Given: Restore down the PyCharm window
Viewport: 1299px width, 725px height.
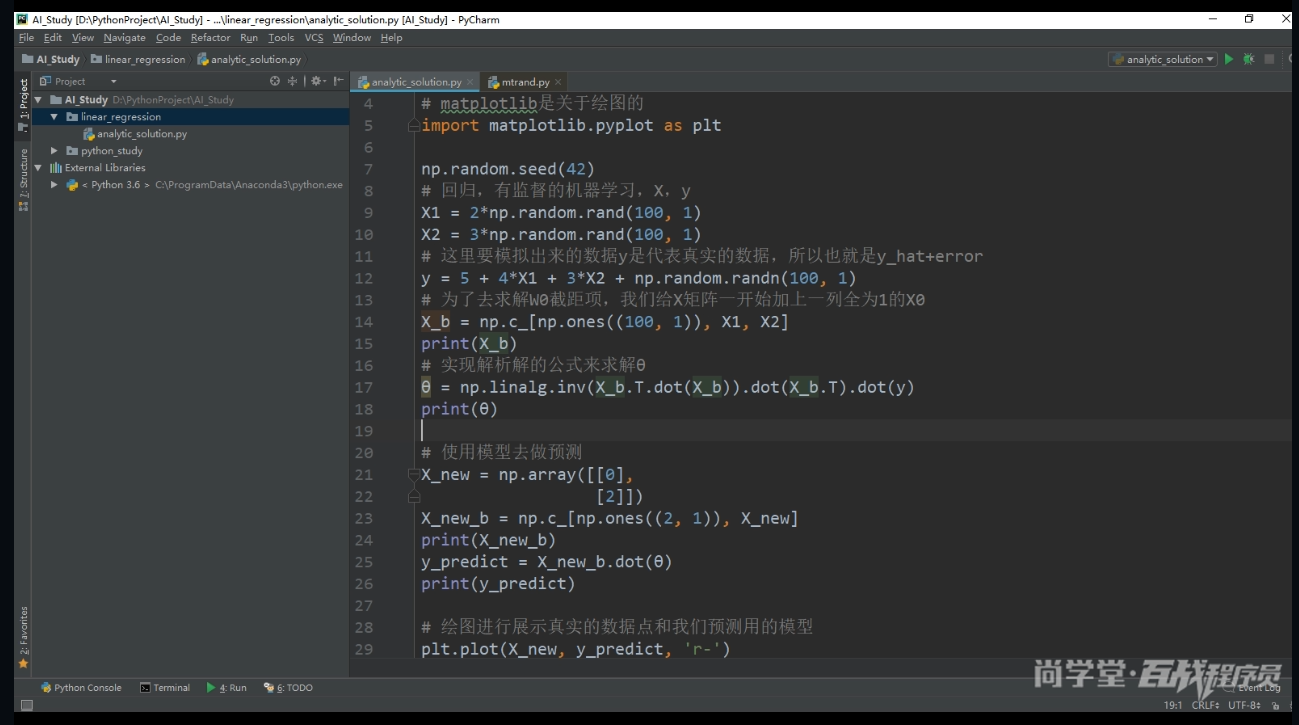Looking at the screenshot, I should click(x=1249, y=19).
